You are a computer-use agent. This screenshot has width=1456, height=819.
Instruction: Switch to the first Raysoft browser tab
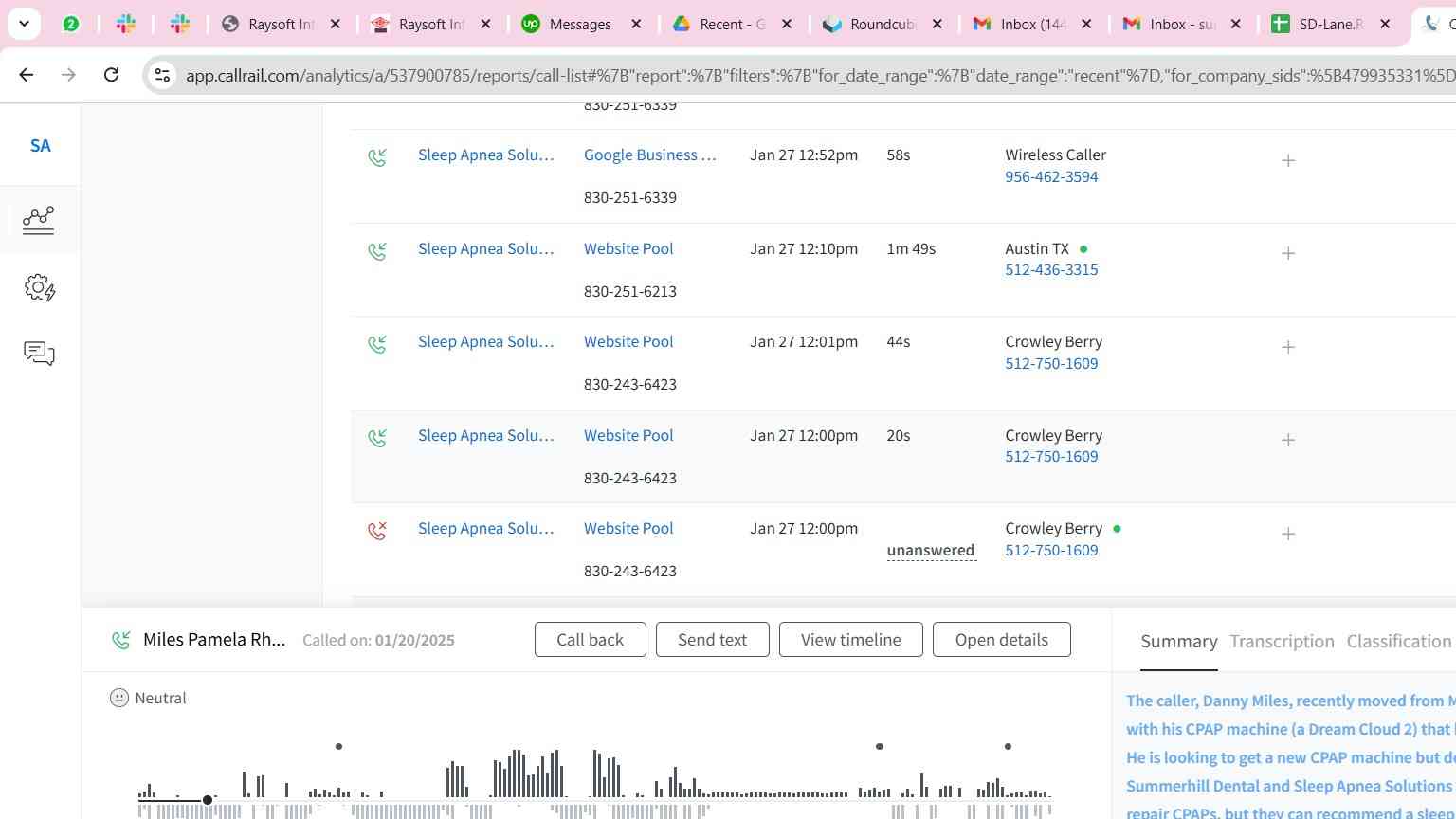pos(281,24)
